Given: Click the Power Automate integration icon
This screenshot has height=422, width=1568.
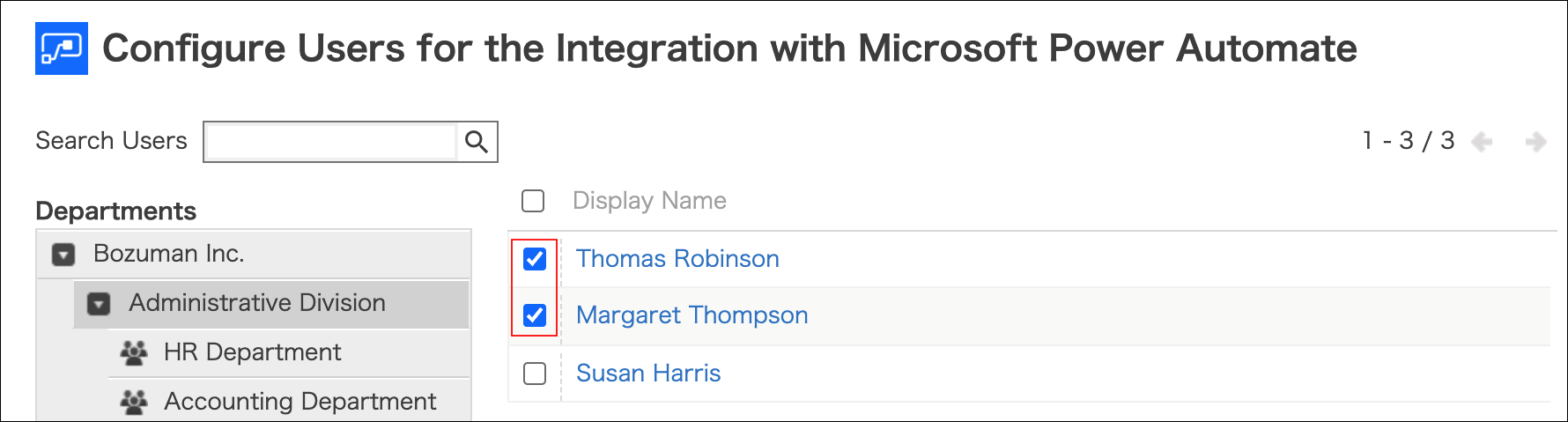Looking at the screenshot, I should tap(62, 48).
